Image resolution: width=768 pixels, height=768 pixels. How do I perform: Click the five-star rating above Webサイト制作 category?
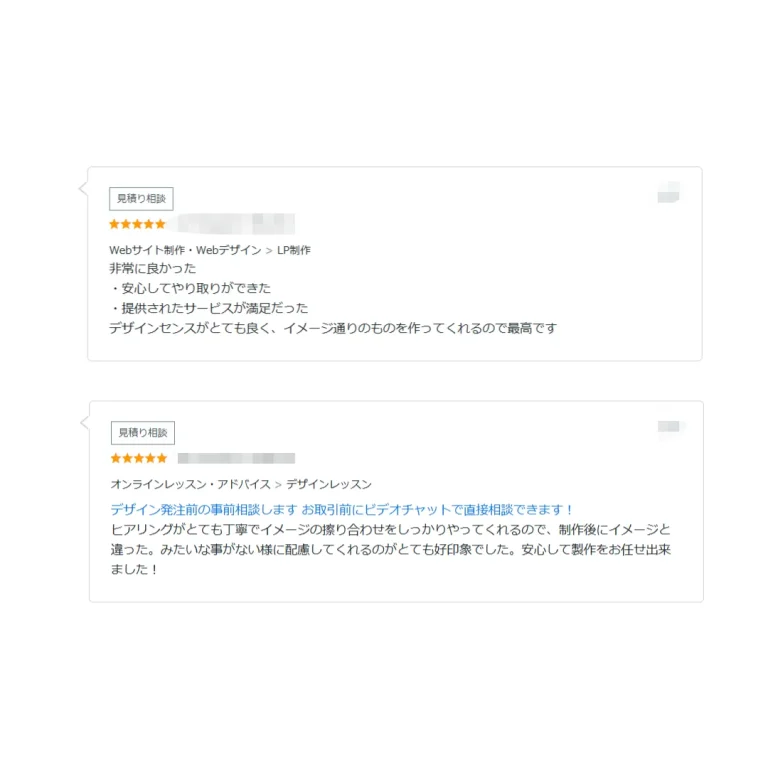[x=137, y=224]
